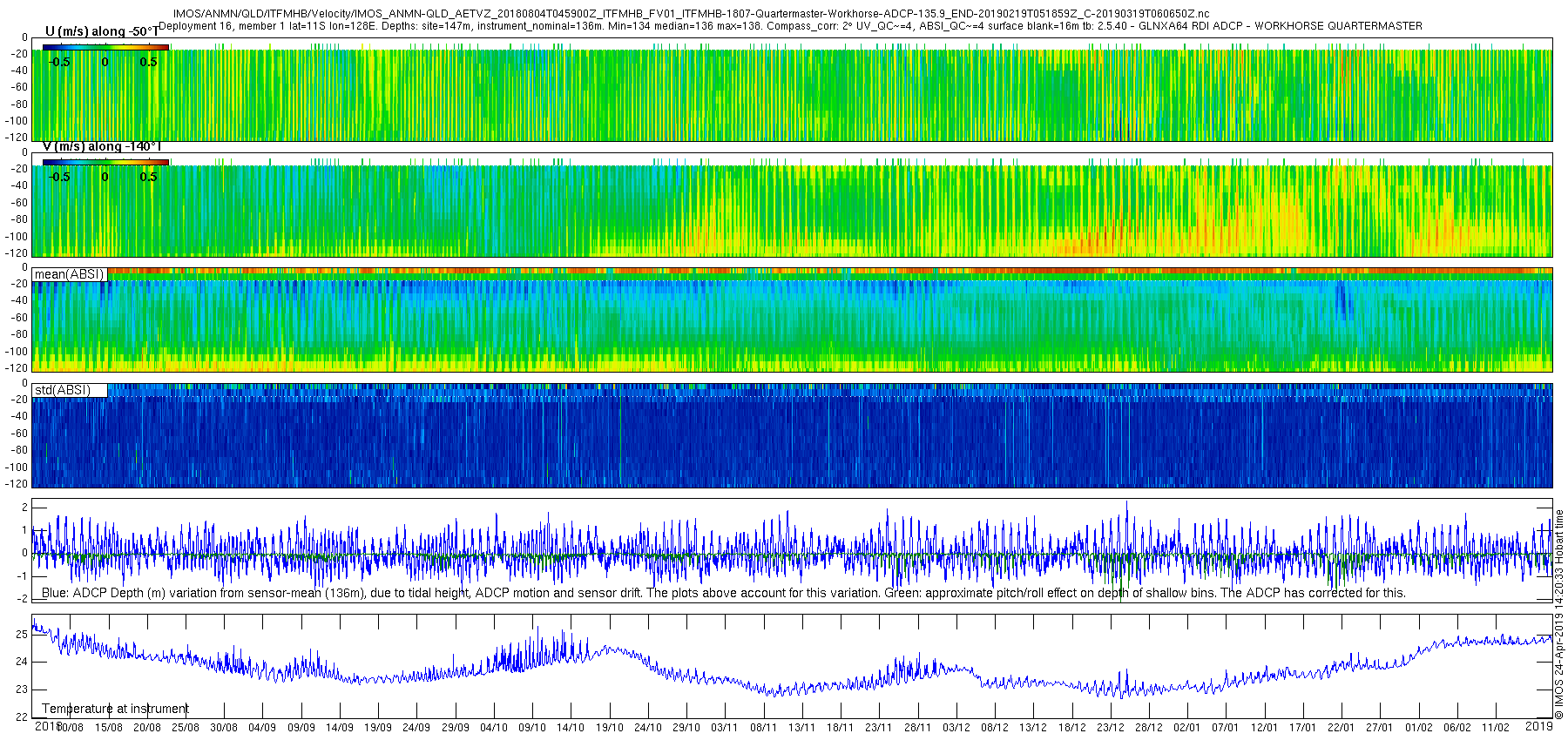The width and height of the screenshot is (1568, 740).
Task: Click the '18/12' date tick label
Action: point(1072,728)
